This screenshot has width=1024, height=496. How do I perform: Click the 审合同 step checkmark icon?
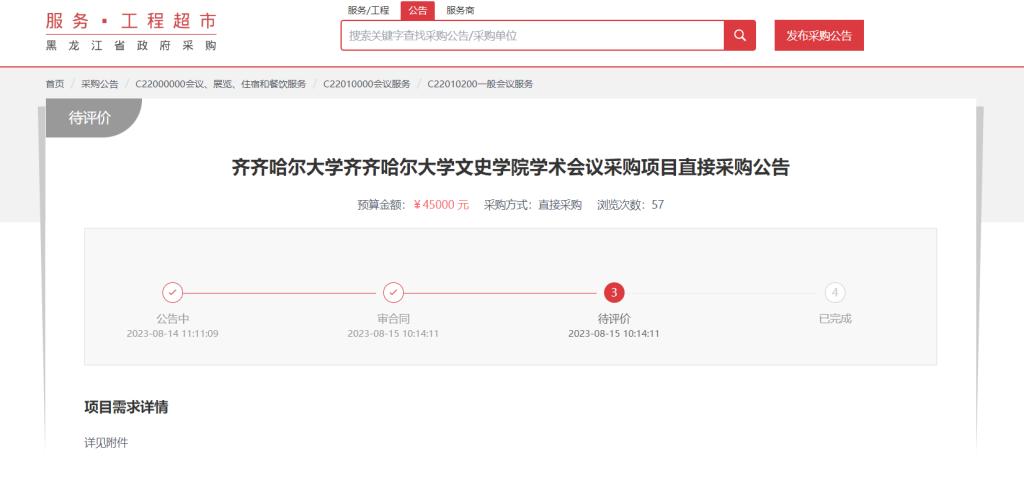pyautogui.click(x=394, y=292)
